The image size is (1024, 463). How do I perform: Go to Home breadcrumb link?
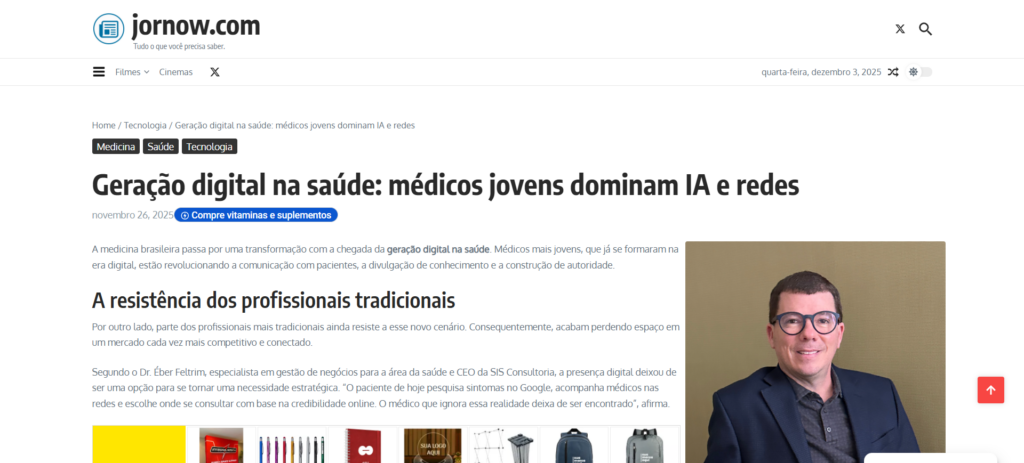(x=104, y=125)
